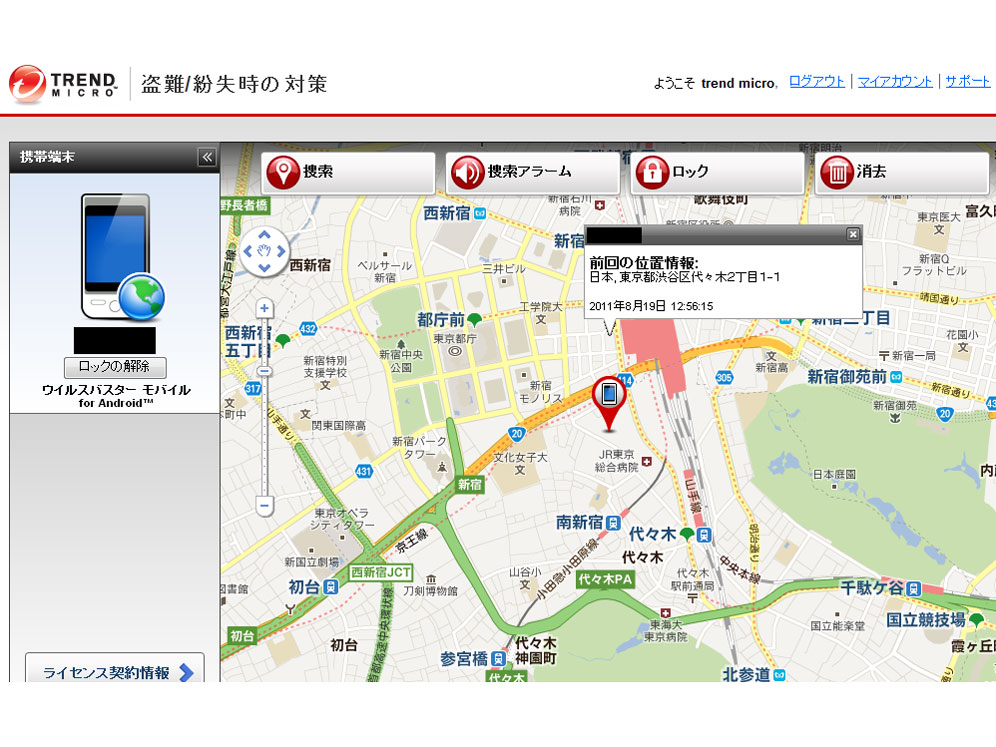Click the route 432 shield
The height and width of the screenshot is (747, 996).
pos(308,328)
